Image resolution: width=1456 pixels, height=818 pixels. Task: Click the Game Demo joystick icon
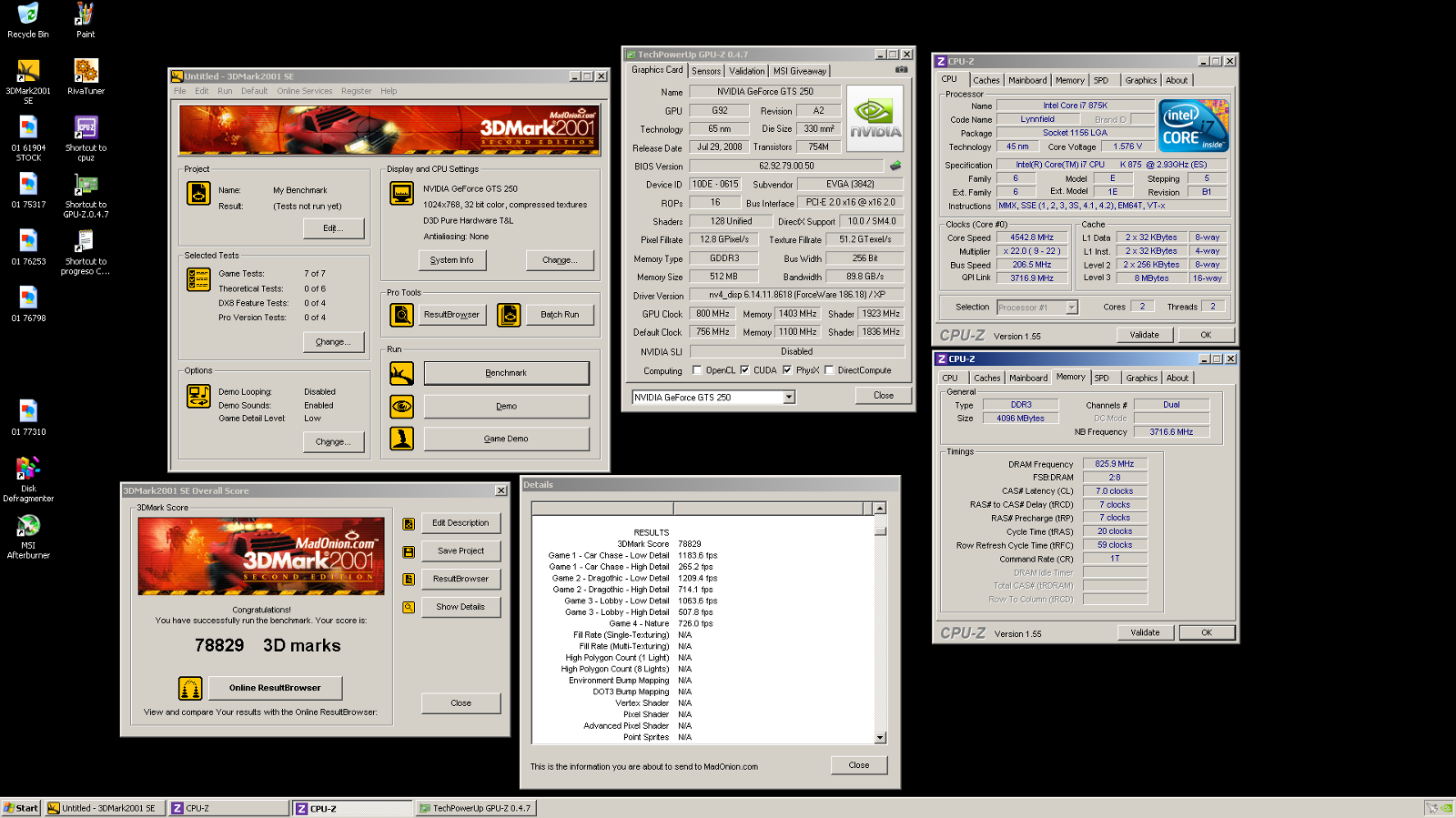[x=401, y=439]
